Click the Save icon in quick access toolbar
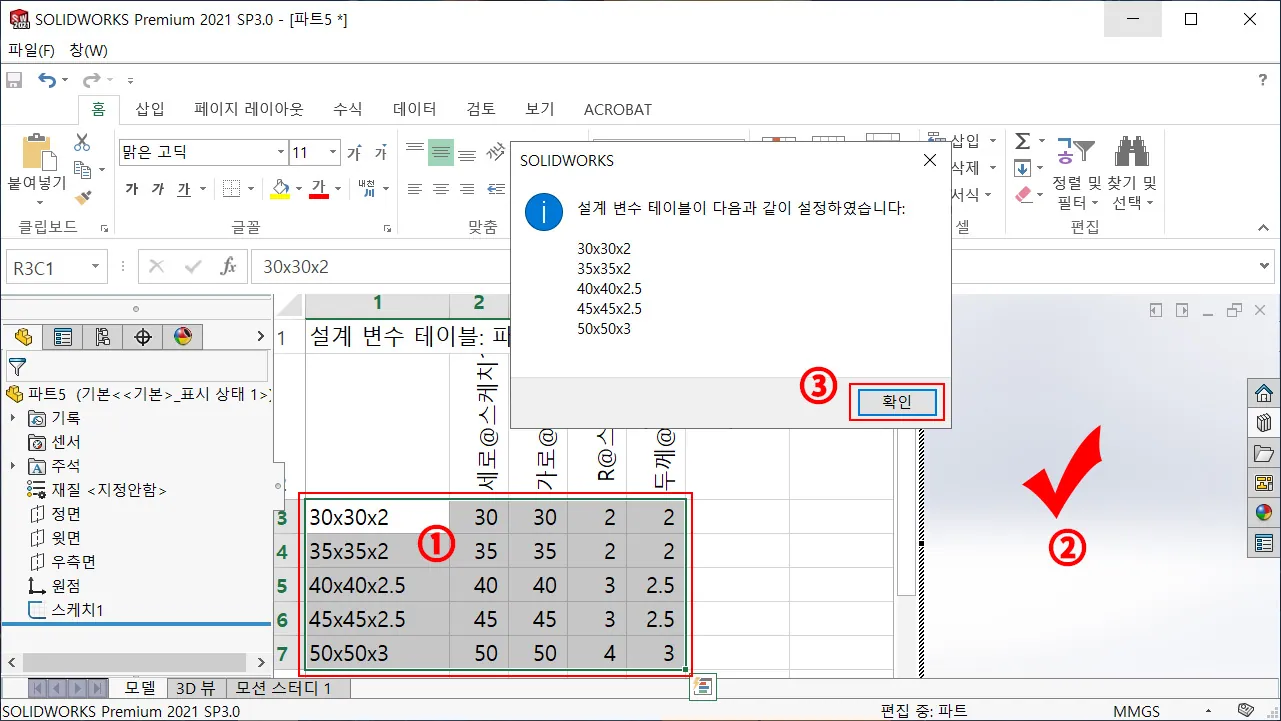Screen dimensions: 1281x721 click(14, 80)
